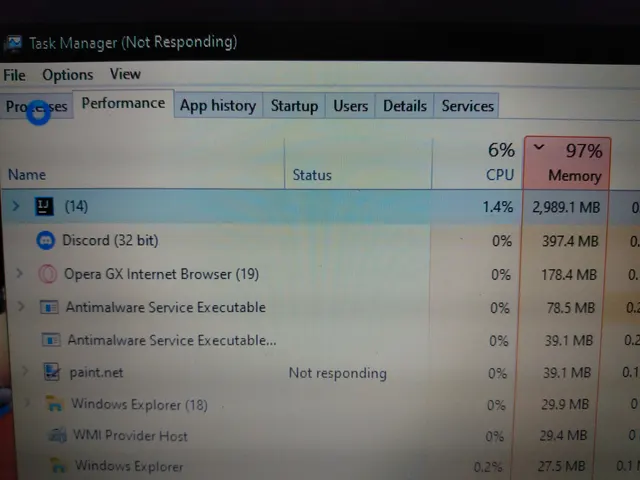Screen dimensions: 640x480
Task: Click the Discord app icon
Action: (x=46, y=240)
